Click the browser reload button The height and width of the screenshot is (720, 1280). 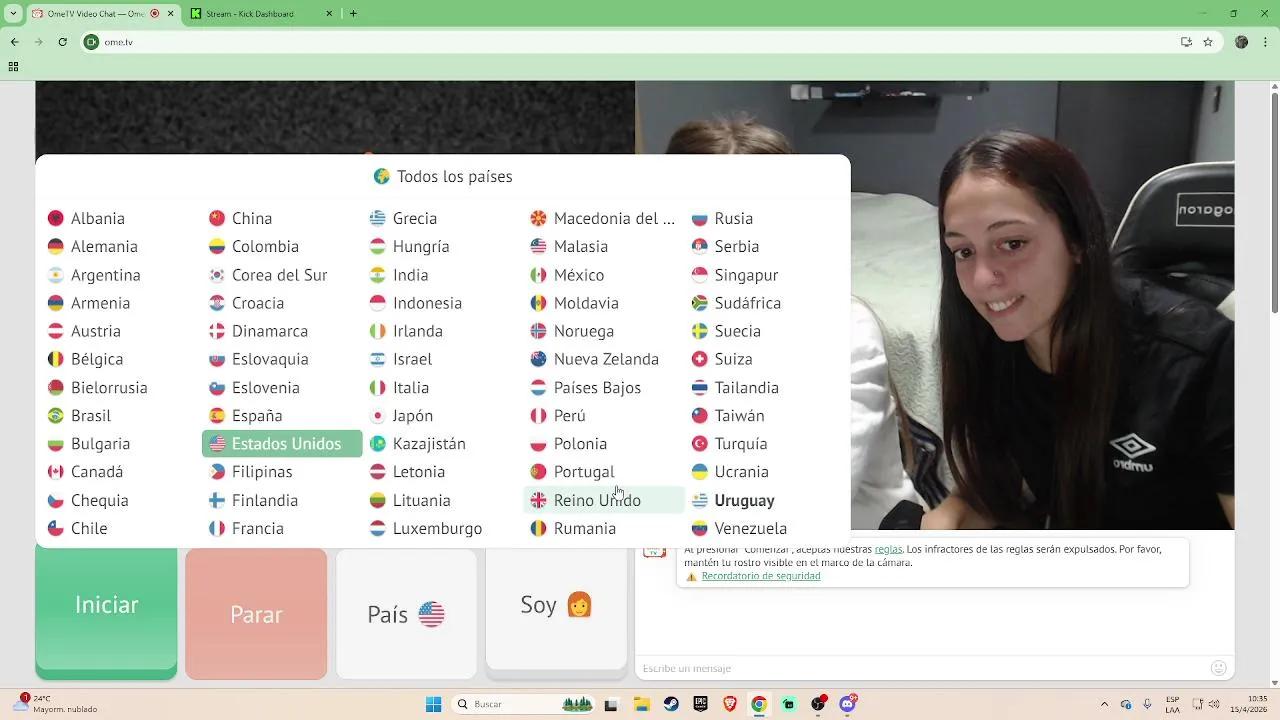[63, 42]
